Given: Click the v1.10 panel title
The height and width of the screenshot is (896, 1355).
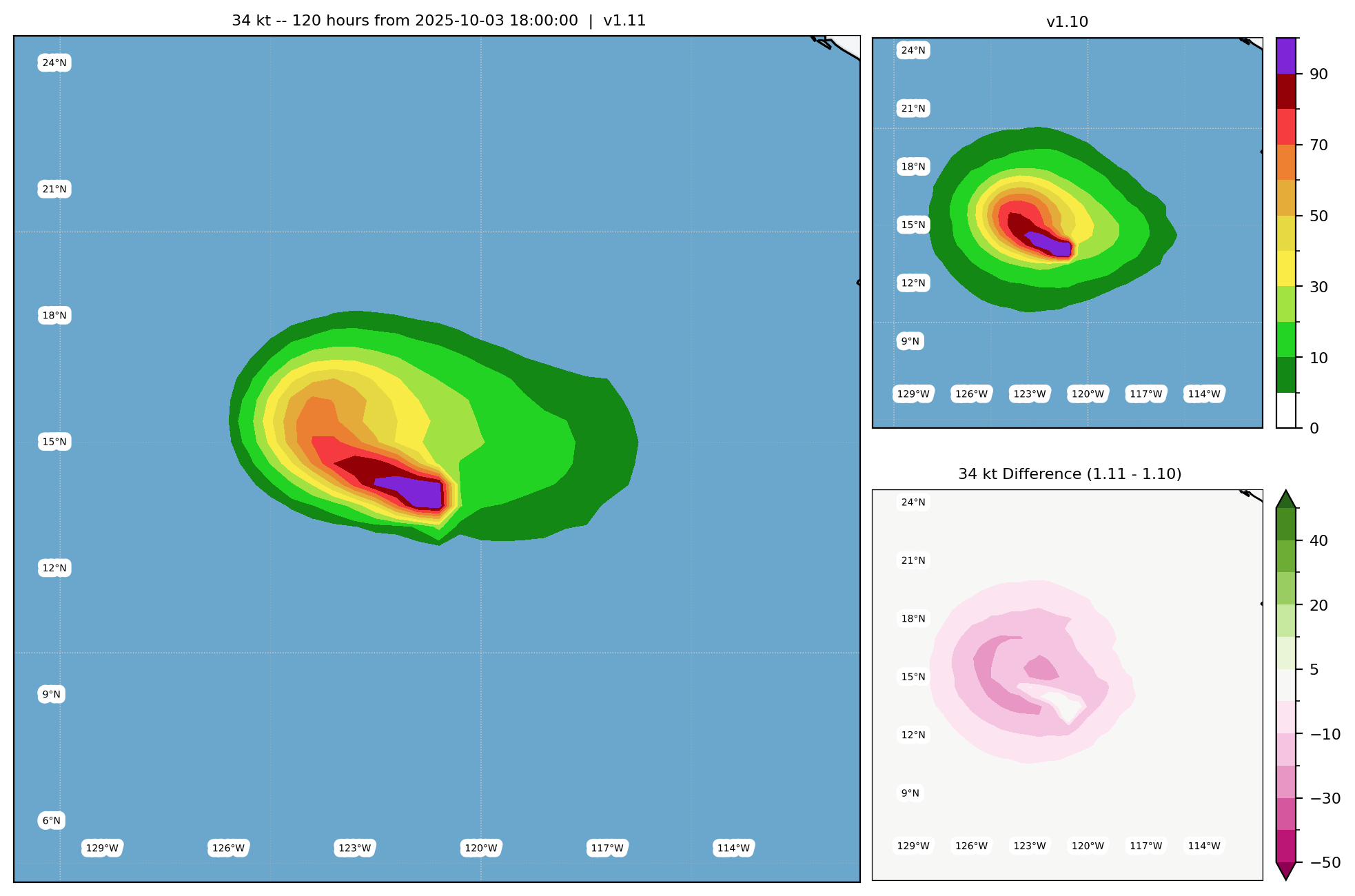Looking at the screenshot, I should pyautogui.click(x=1067, y=22).
